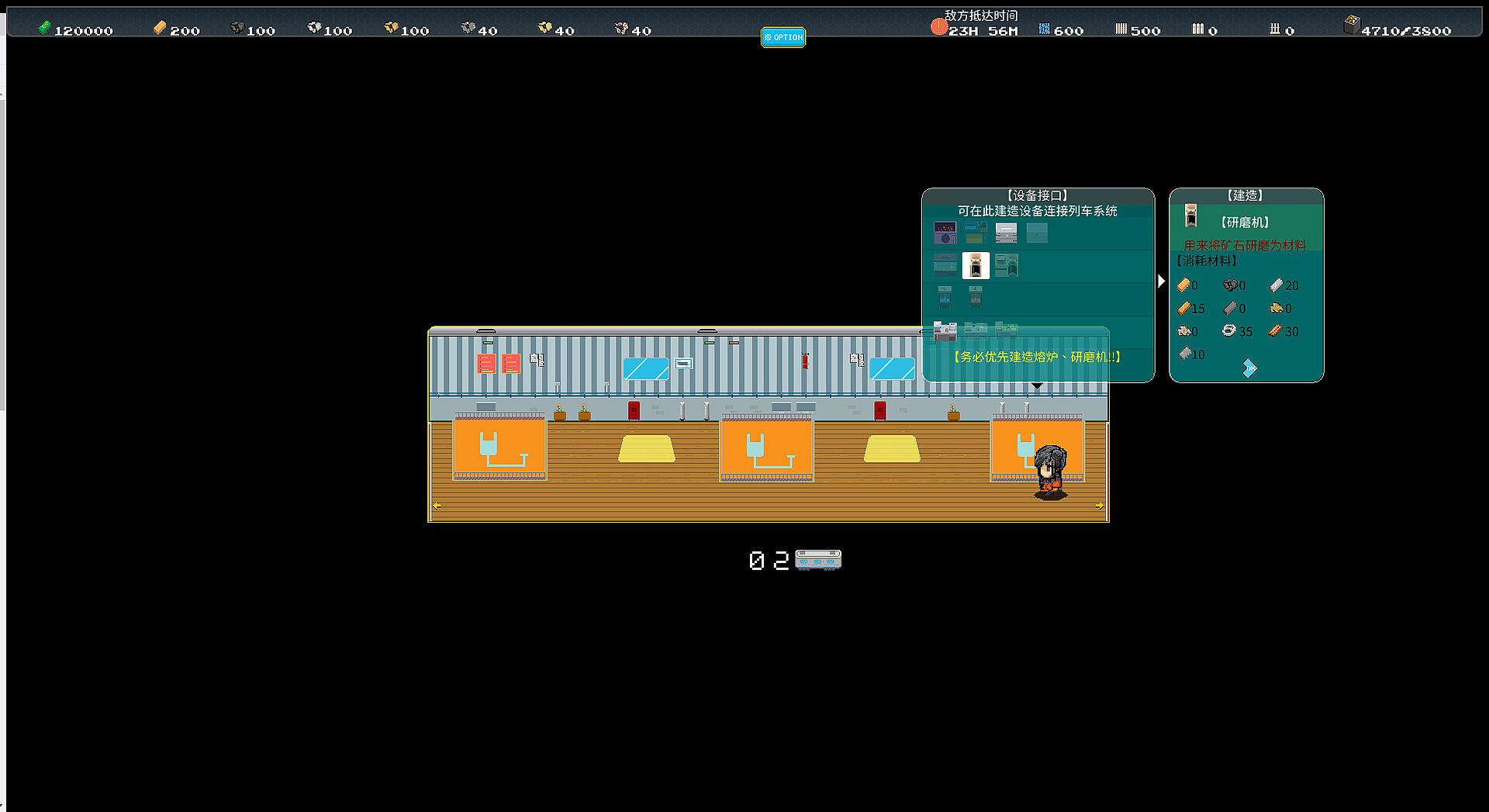
Task: Select the grey metal cabinet device icon
Action: [x=1006, y=233]
